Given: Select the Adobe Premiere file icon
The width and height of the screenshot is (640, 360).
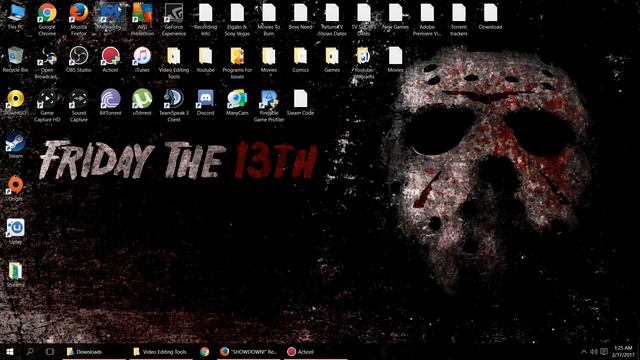Looking at the screenshot, I should 427,20.
